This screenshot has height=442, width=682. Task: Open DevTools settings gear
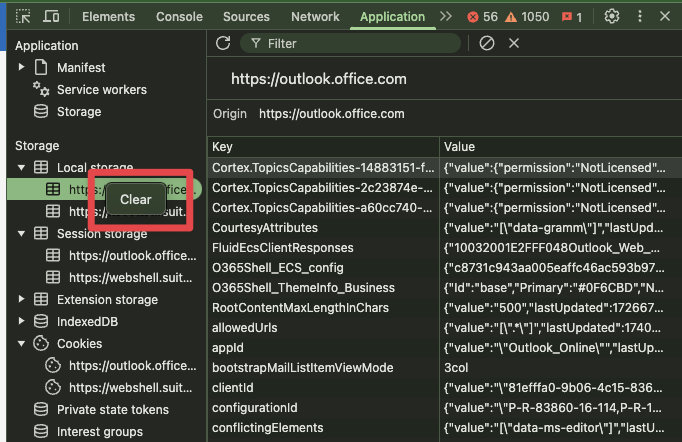click(x=612, y=17)
